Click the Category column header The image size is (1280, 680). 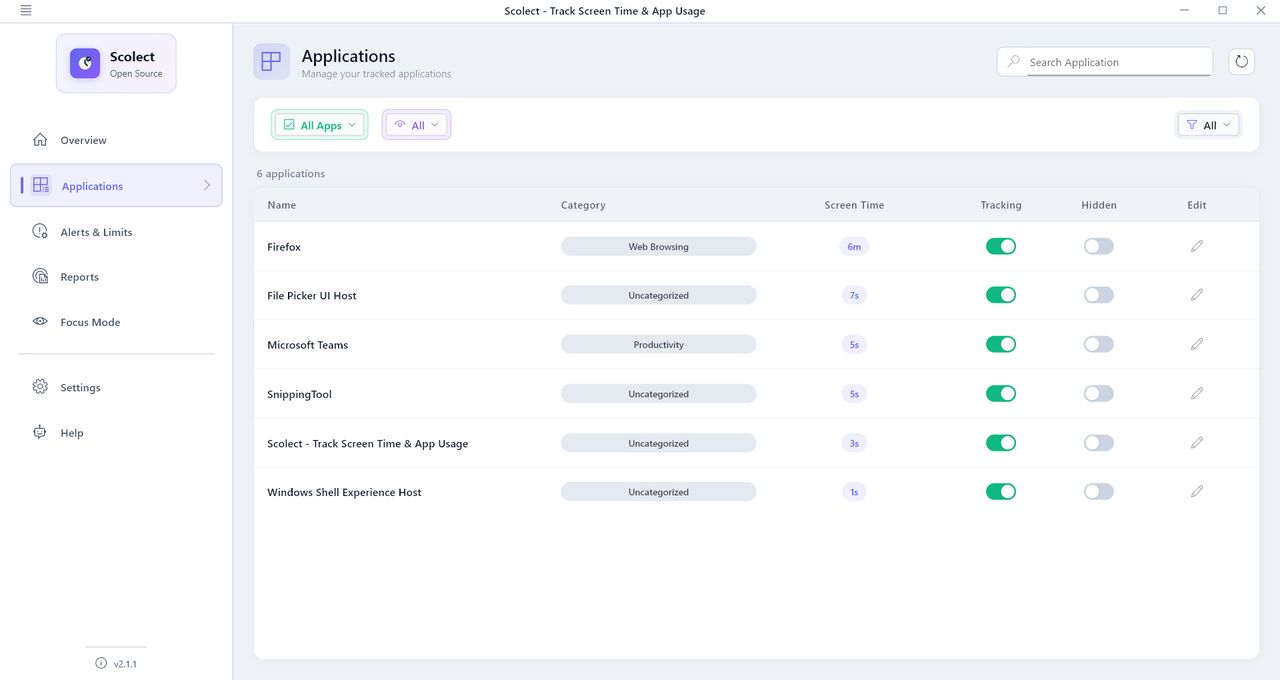point(583,205)
